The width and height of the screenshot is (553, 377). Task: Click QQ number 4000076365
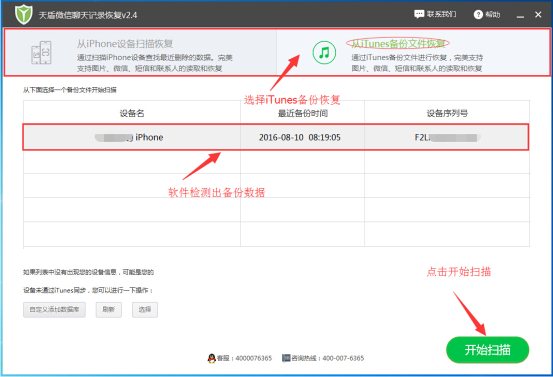[254, 358]
